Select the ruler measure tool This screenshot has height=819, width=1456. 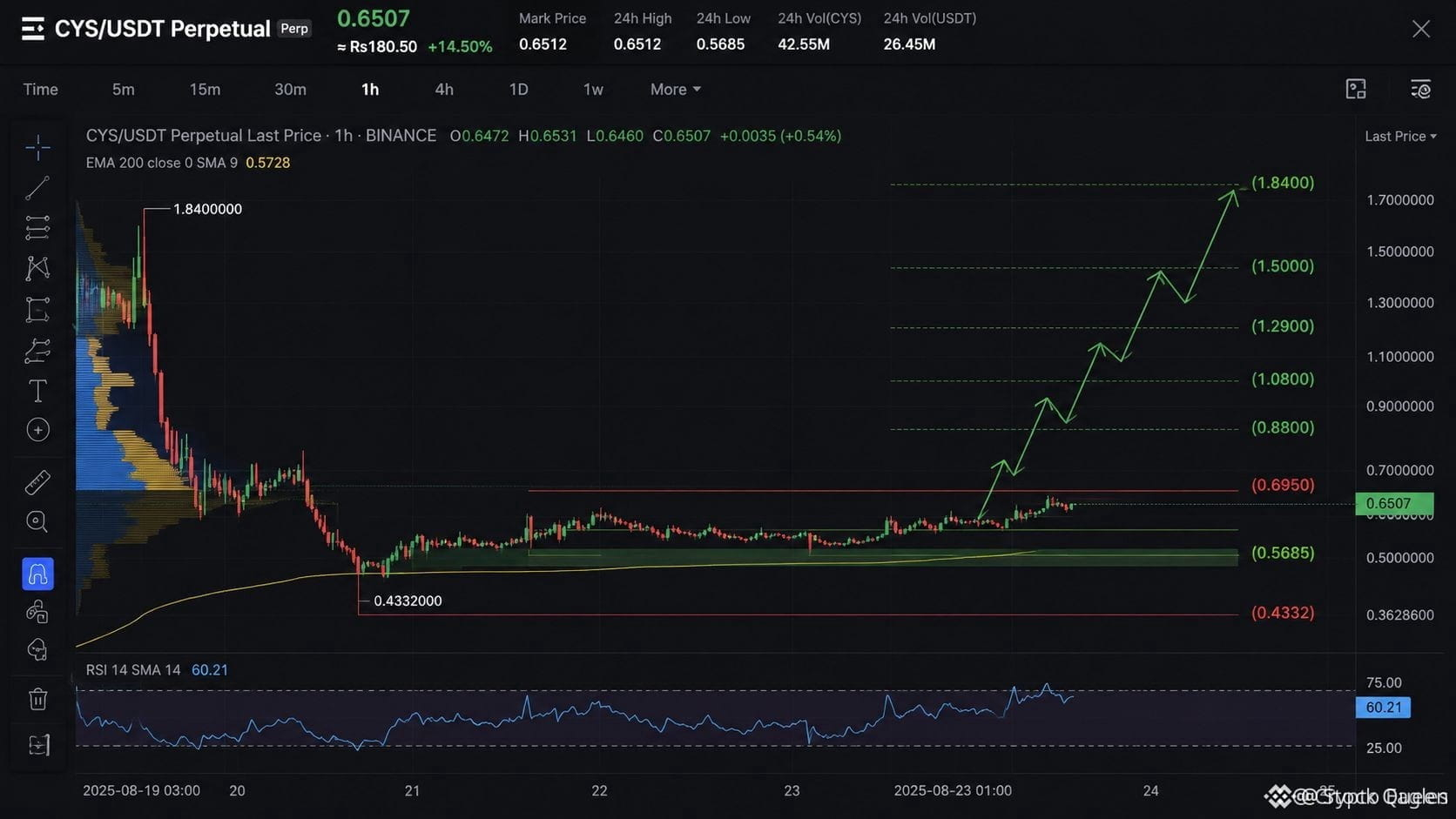[x=37, y=481]
